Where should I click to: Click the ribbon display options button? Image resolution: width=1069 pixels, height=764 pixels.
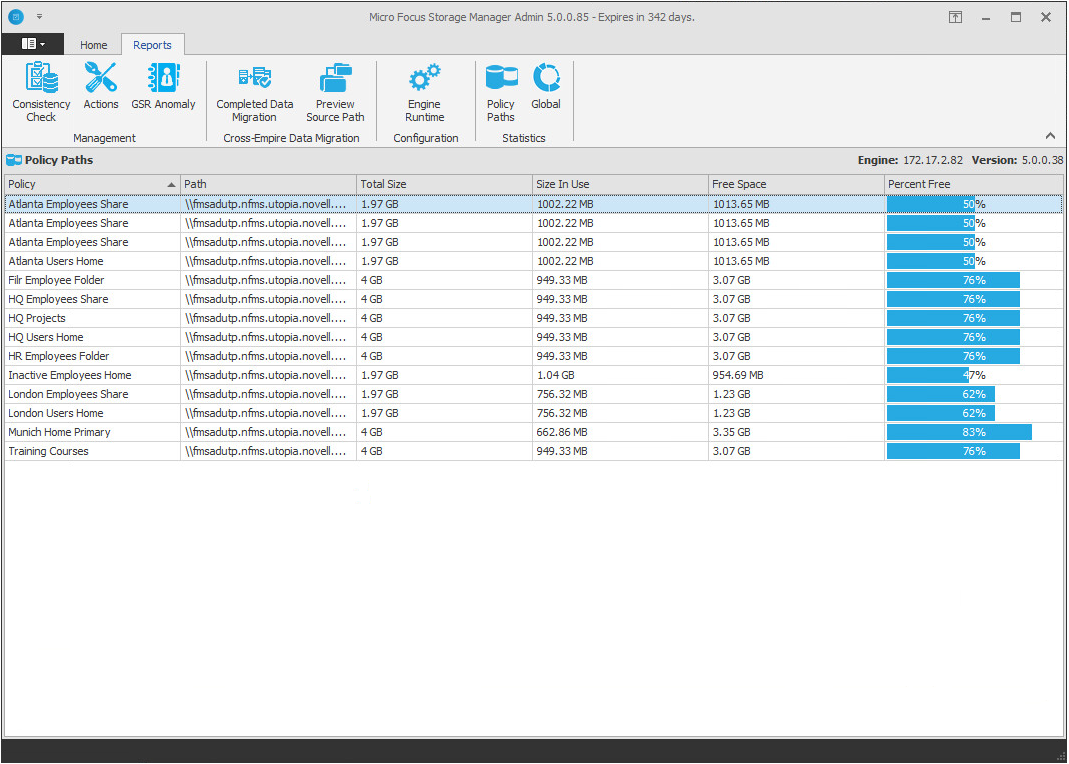click(x=956, y=17)
